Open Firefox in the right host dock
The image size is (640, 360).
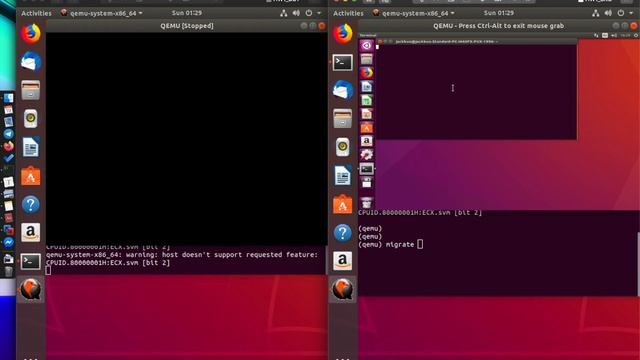point(342,33)
